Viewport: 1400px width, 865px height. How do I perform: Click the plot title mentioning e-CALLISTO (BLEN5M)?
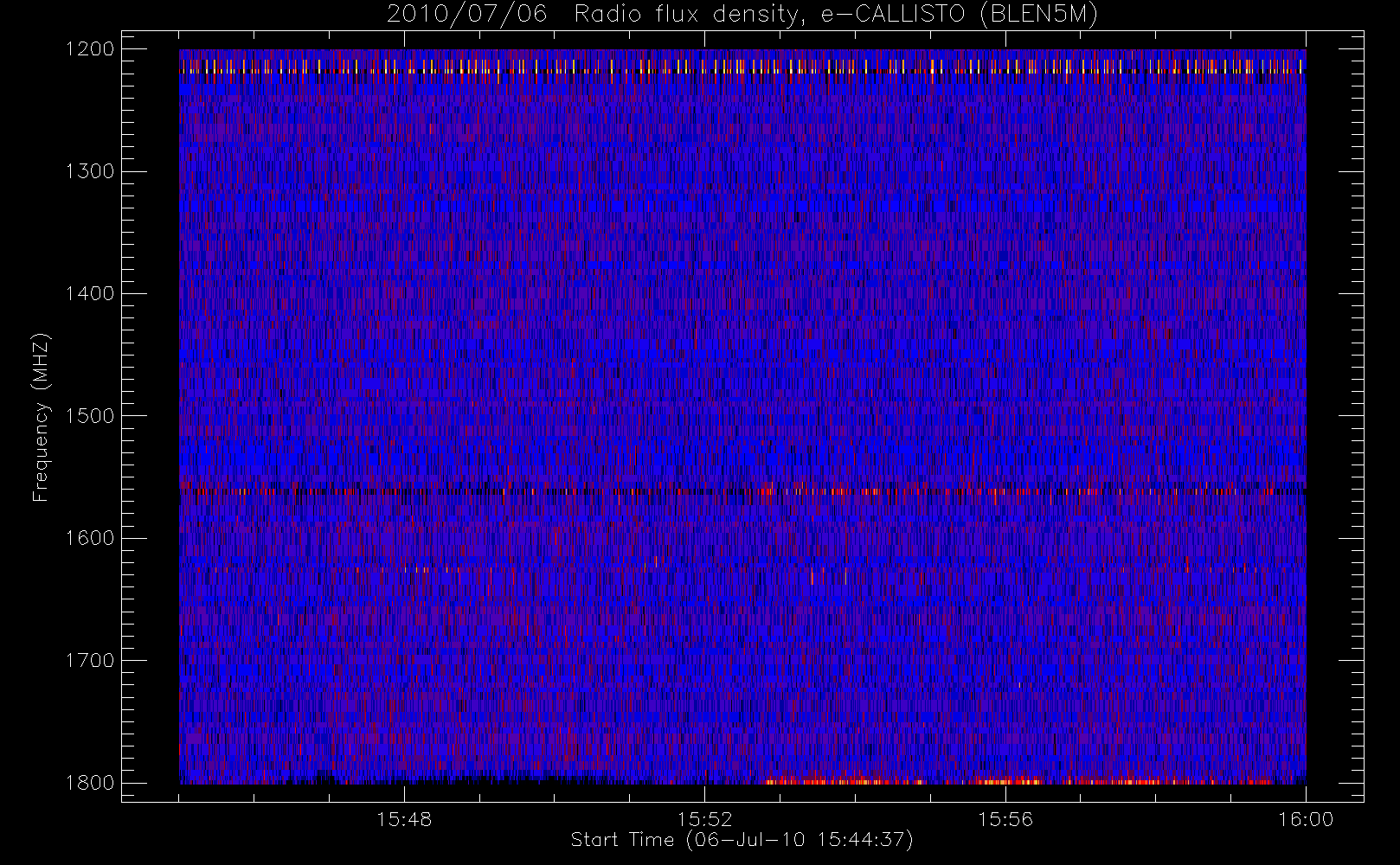[742, 15]
